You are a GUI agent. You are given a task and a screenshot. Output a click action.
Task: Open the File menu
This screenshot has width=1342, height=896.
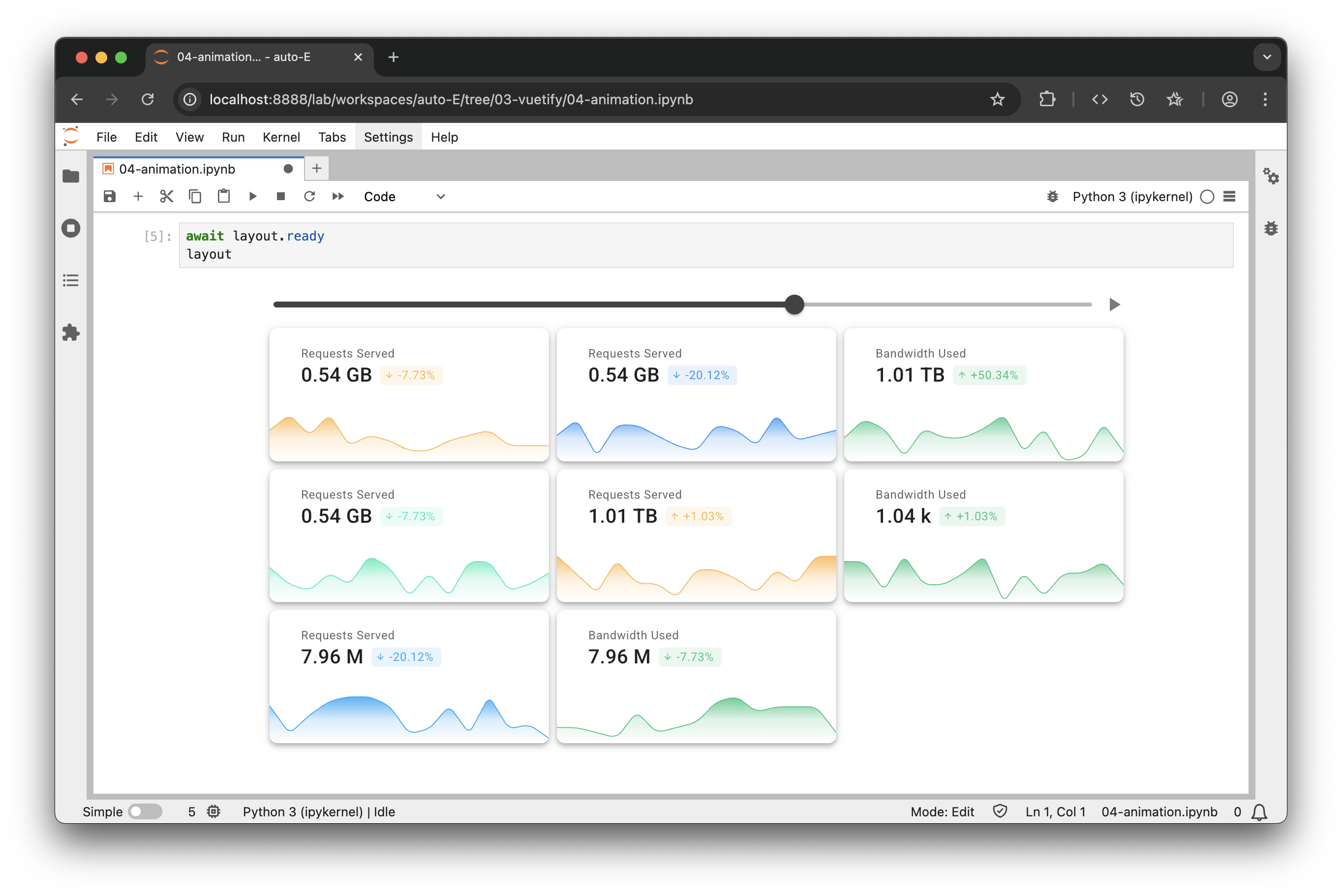tap(106, 137)
